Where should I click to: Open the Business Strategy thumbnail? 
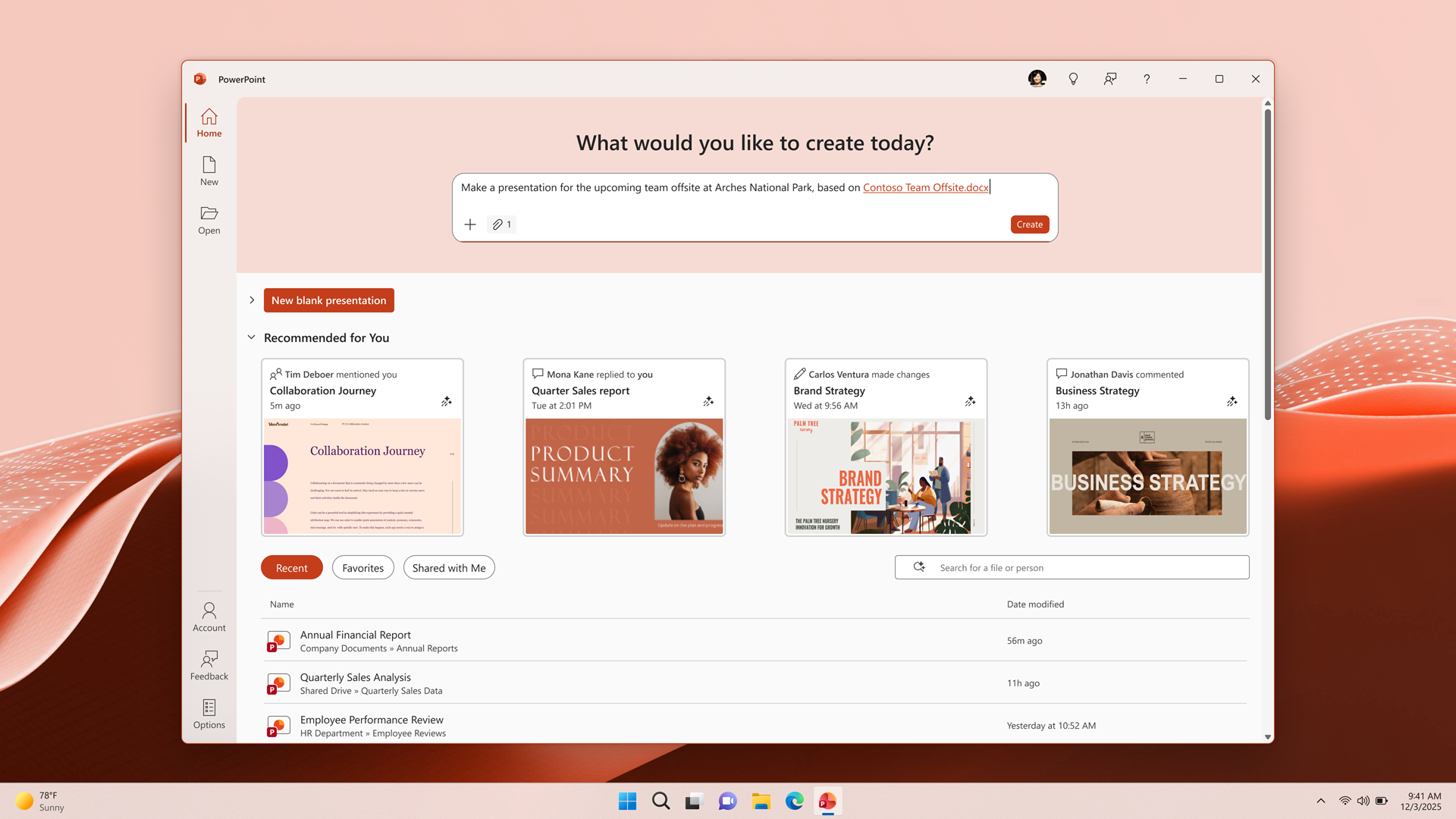tap(1147, 476)
